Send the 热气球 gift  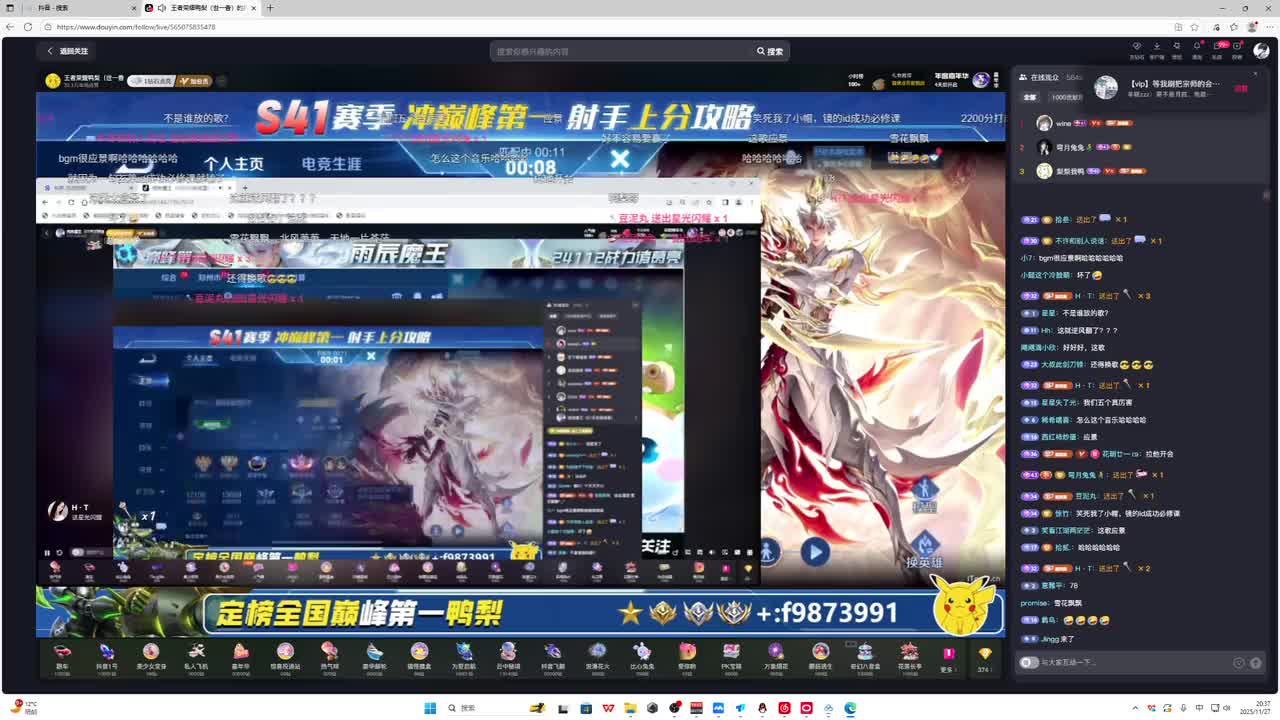pyautogui.click(x=330, y=656)
